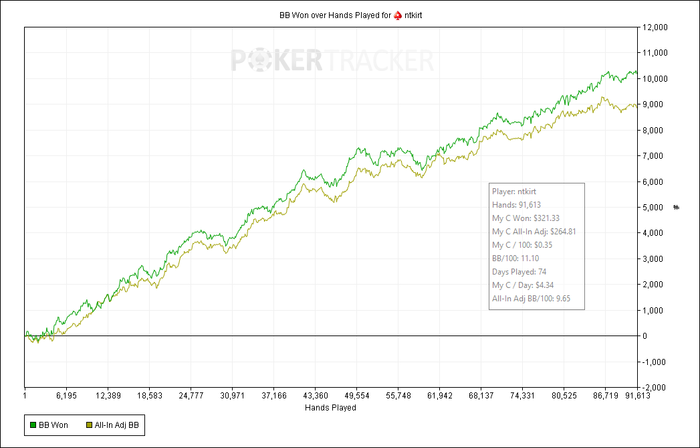Click the Hands Played axis label
The image size is (700, 448).
click(x=330, y=407)
